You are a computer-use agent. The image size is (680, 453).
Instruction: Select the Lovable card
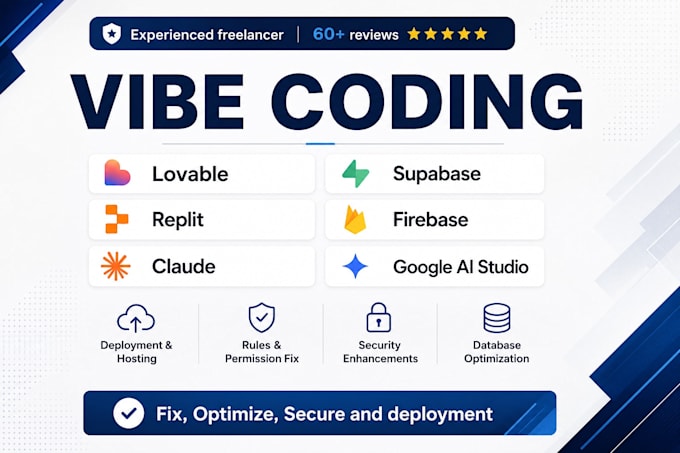click(202, 174)
